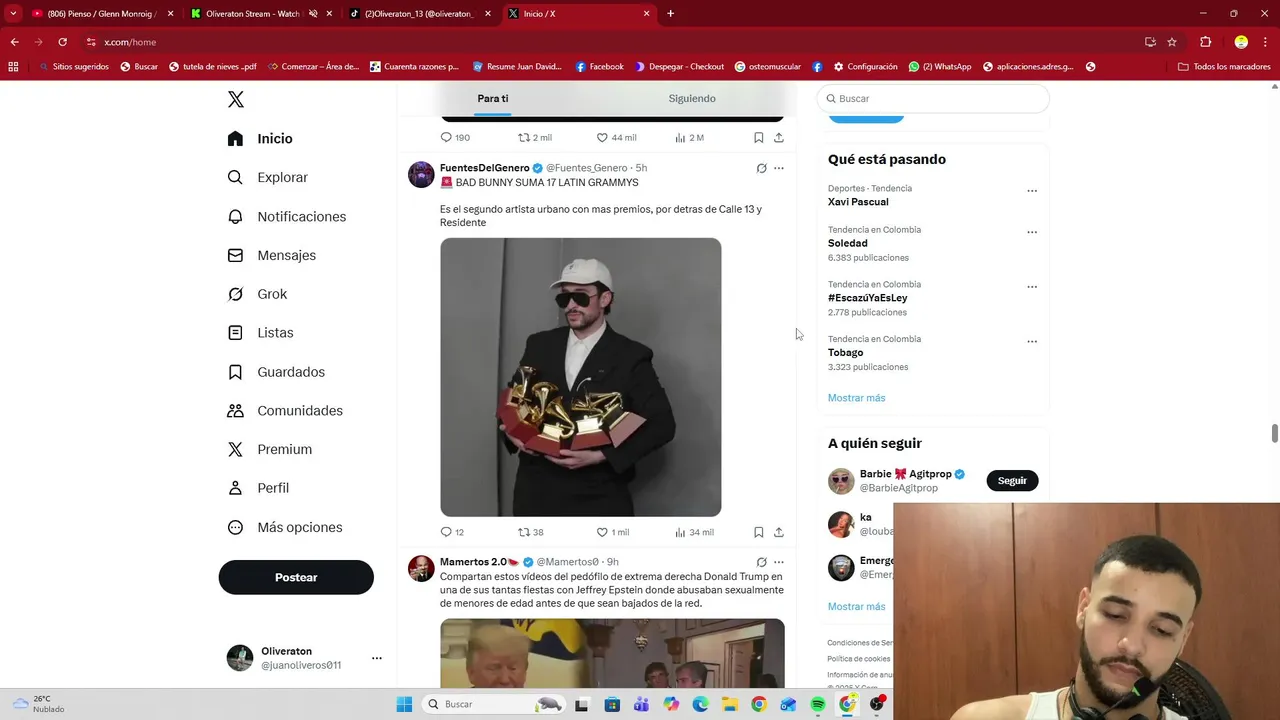Share the Bad Bunny Grammys post
1280x720 pixels.
pyautogui.click(x=779, y=532)
